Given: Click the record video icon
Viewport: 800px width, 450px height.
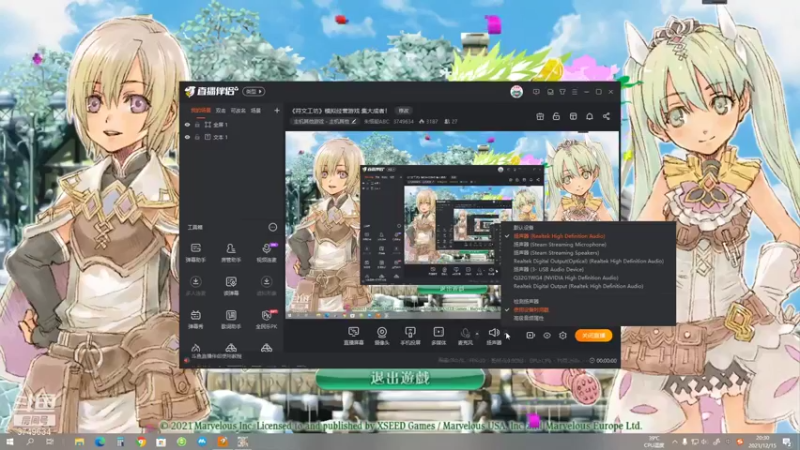Looking at the screenshot, I should pyautogui.click(x=530, y=335).
